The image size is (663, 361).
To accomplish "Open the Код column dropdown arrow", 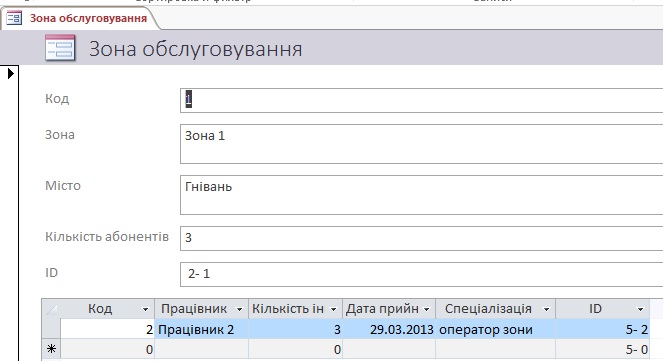I will [145, 309].
